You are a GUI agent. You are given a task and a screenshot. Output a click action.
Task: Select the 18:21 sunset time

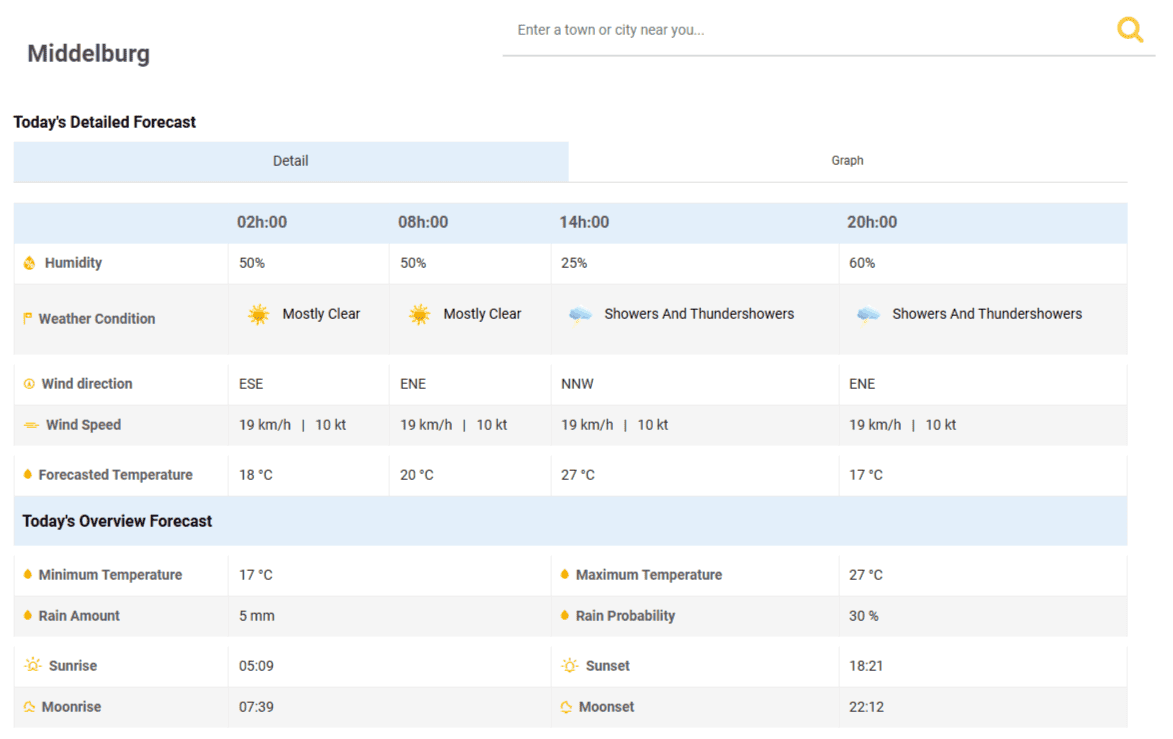[x=866, y=666]
